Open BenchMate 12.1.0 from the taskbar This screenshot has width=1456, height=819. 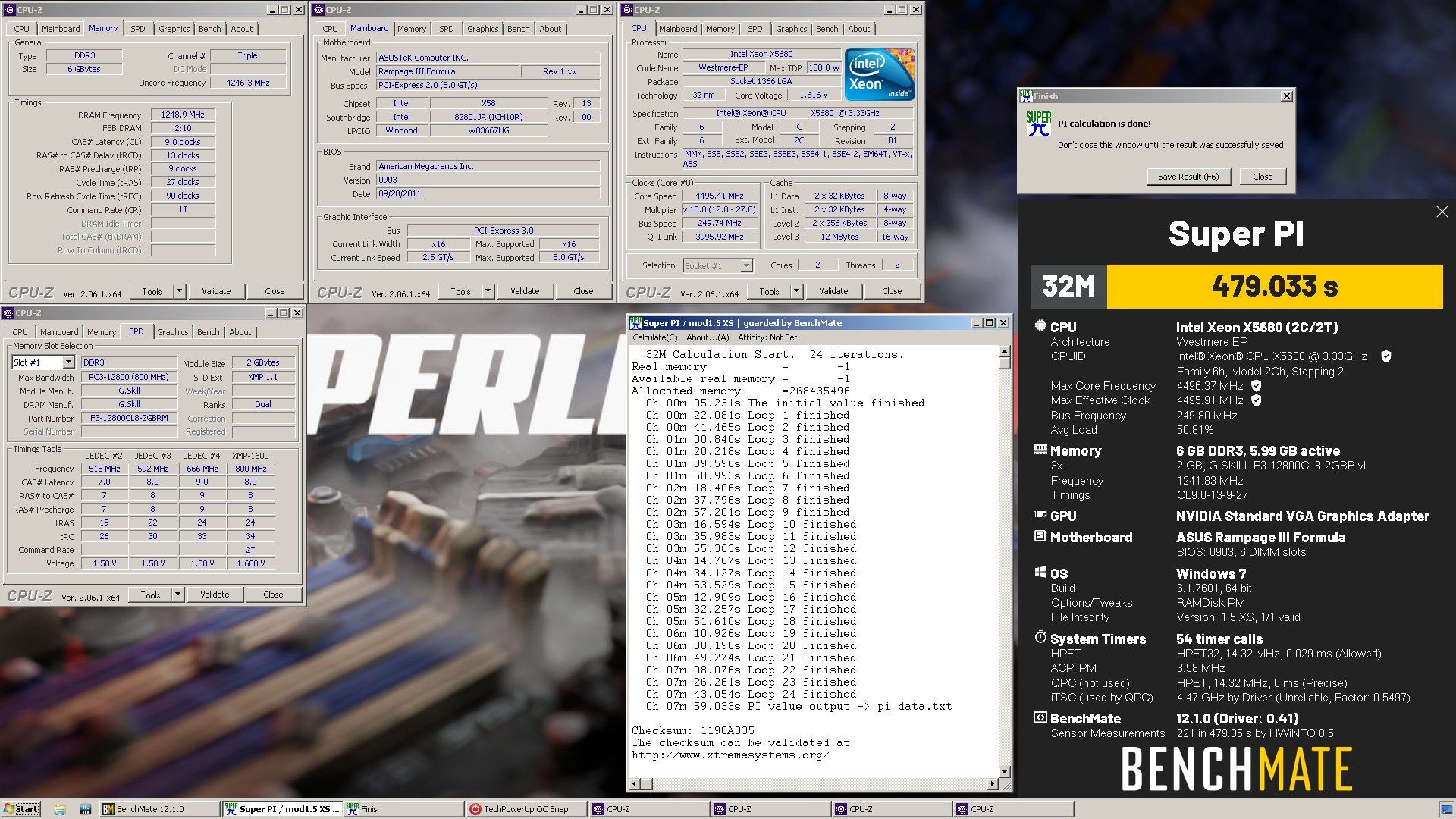(x=159, y=809)
